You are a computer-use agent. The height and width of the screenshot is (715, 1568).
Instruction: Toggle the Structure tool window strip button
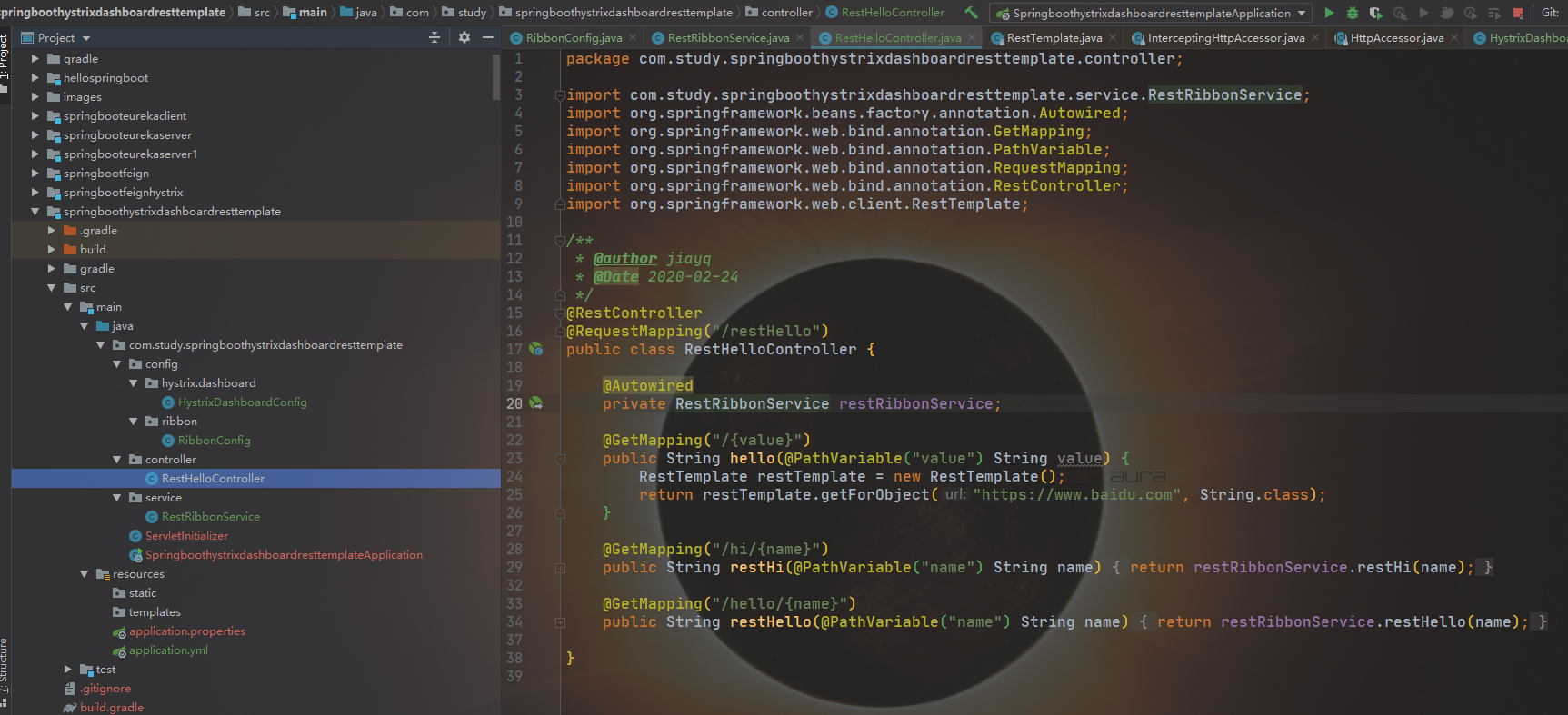click(x=5, y=672)
